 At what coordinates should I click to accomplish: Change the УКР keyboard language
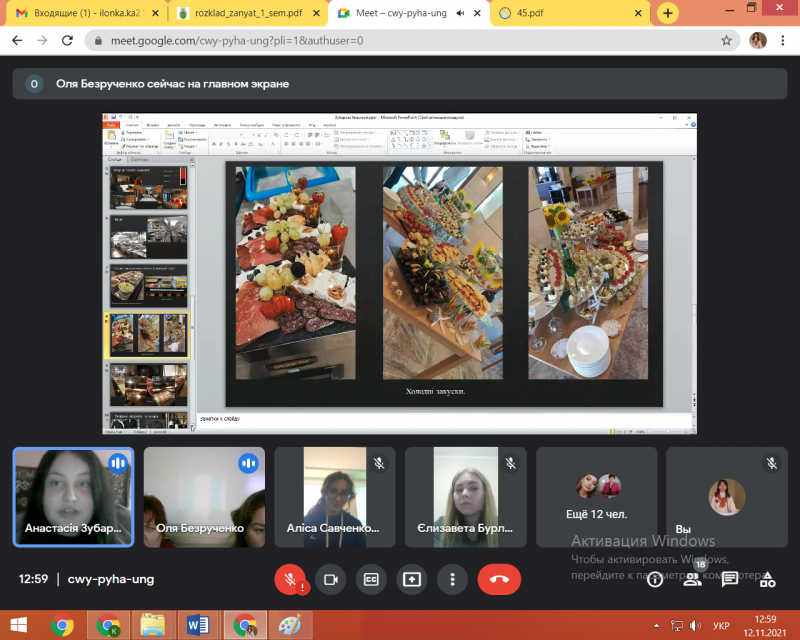721,626
